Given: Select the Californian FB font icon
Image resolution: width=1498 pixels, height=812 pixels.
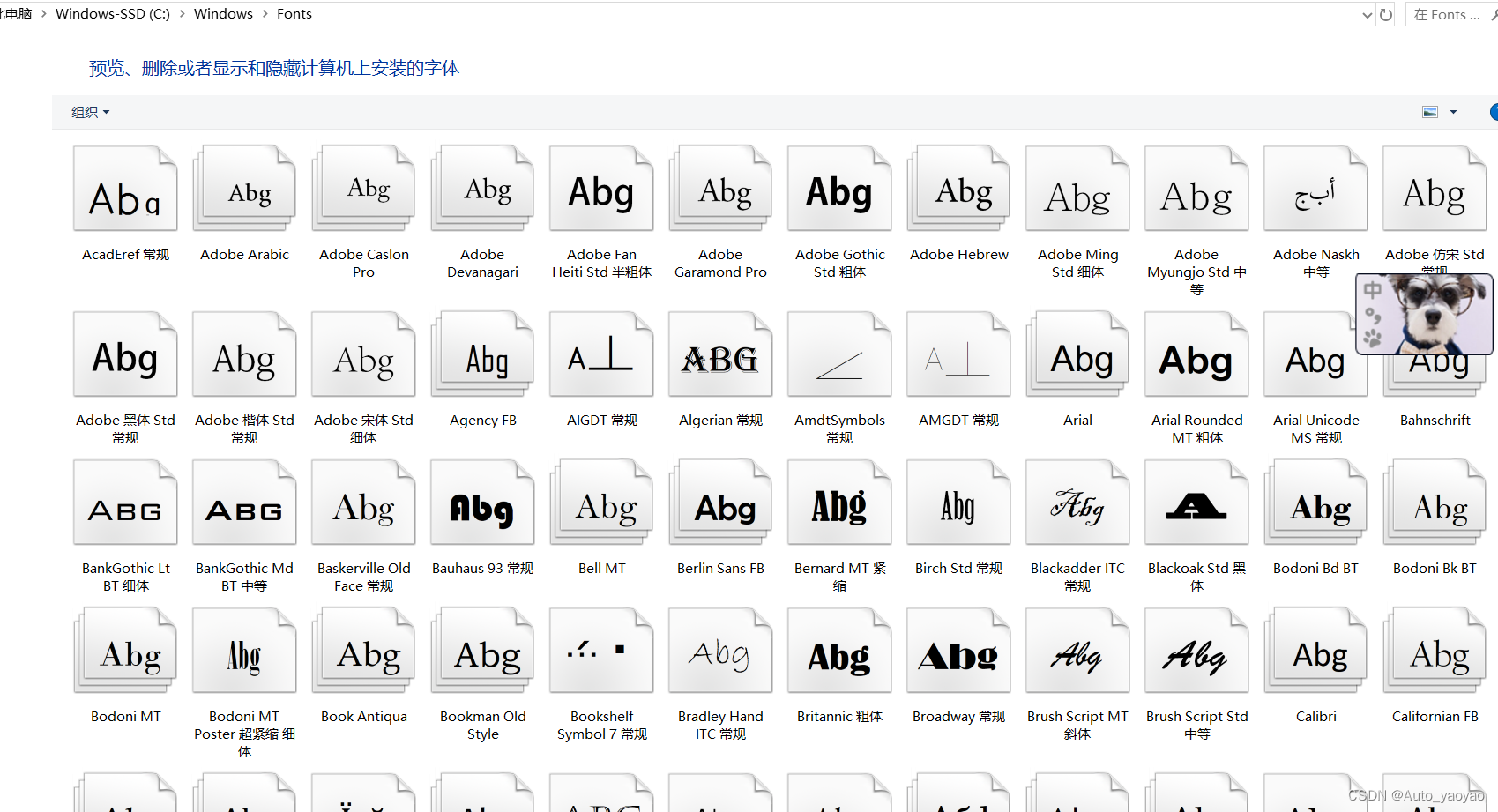Looking at the screenshot, I should click(1435, 651).
